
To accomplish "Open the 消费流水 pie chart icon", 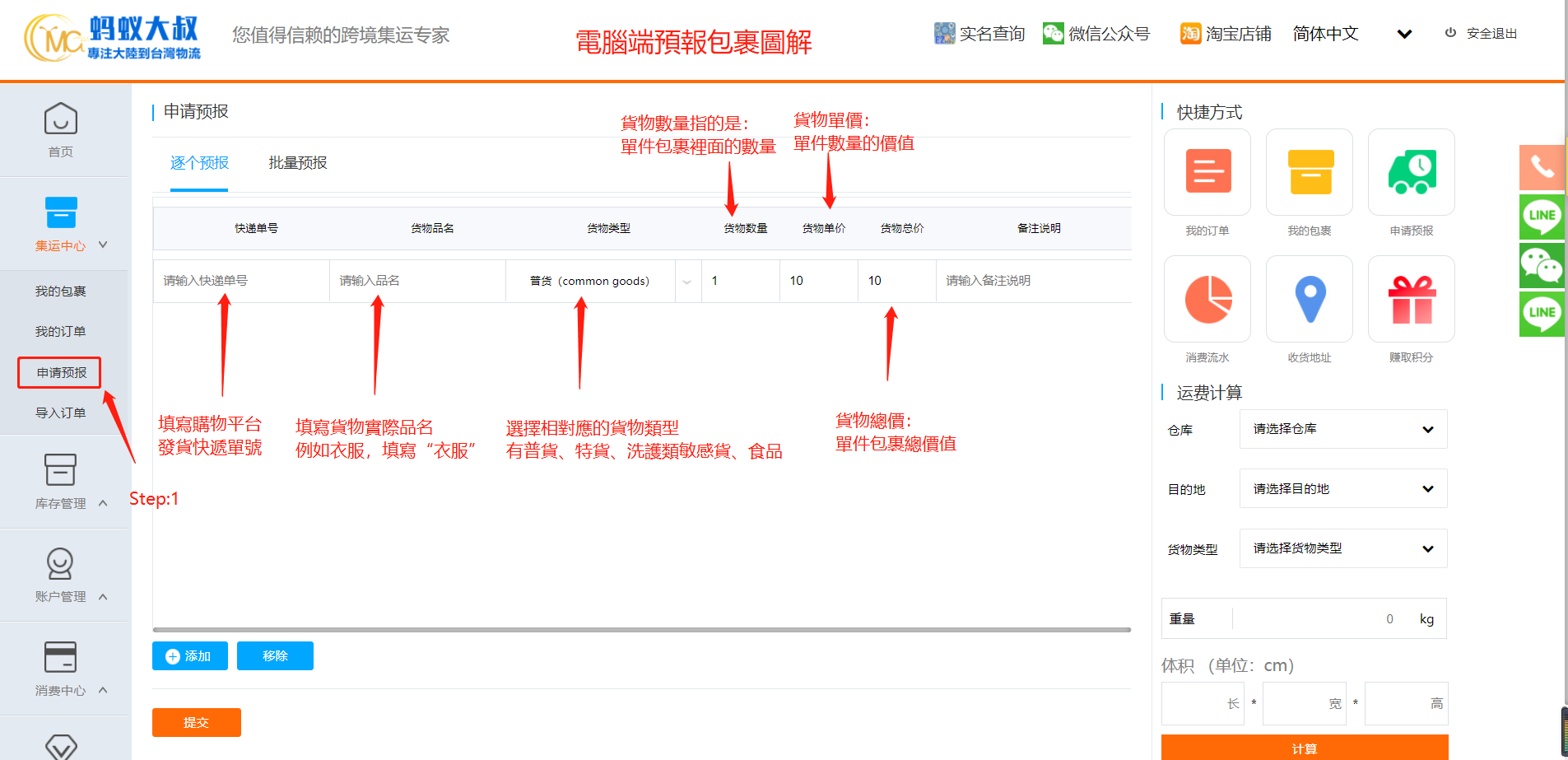I will (1207, 299).
